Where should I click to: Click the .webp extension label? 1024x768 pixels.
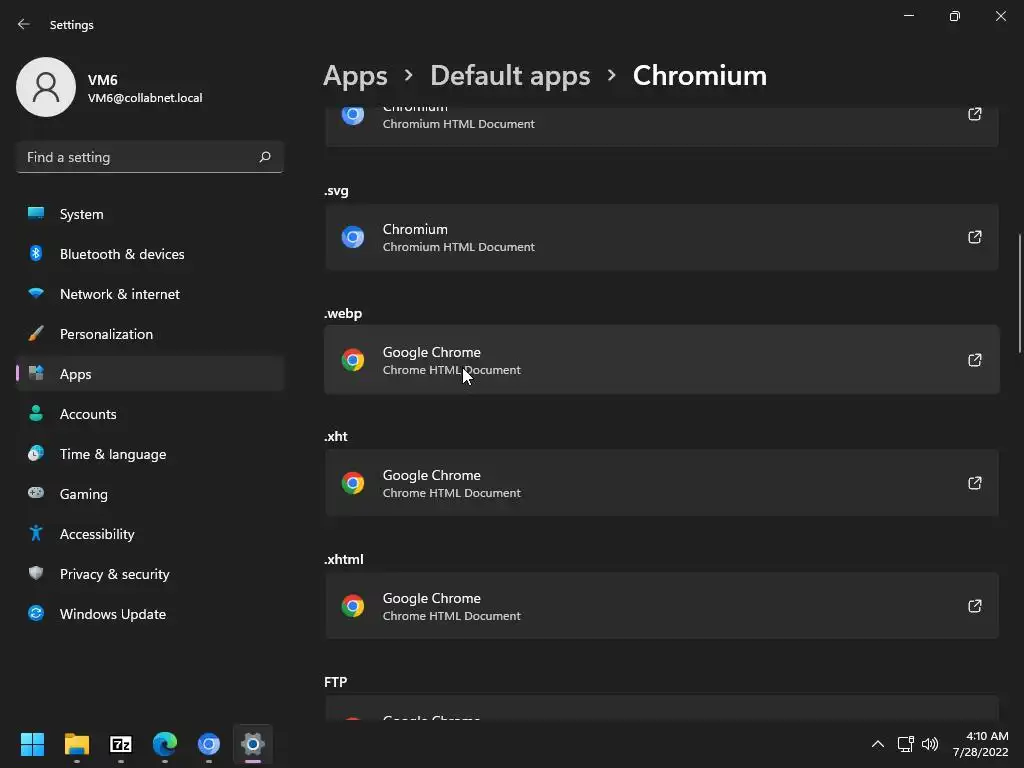coord(343,313)
